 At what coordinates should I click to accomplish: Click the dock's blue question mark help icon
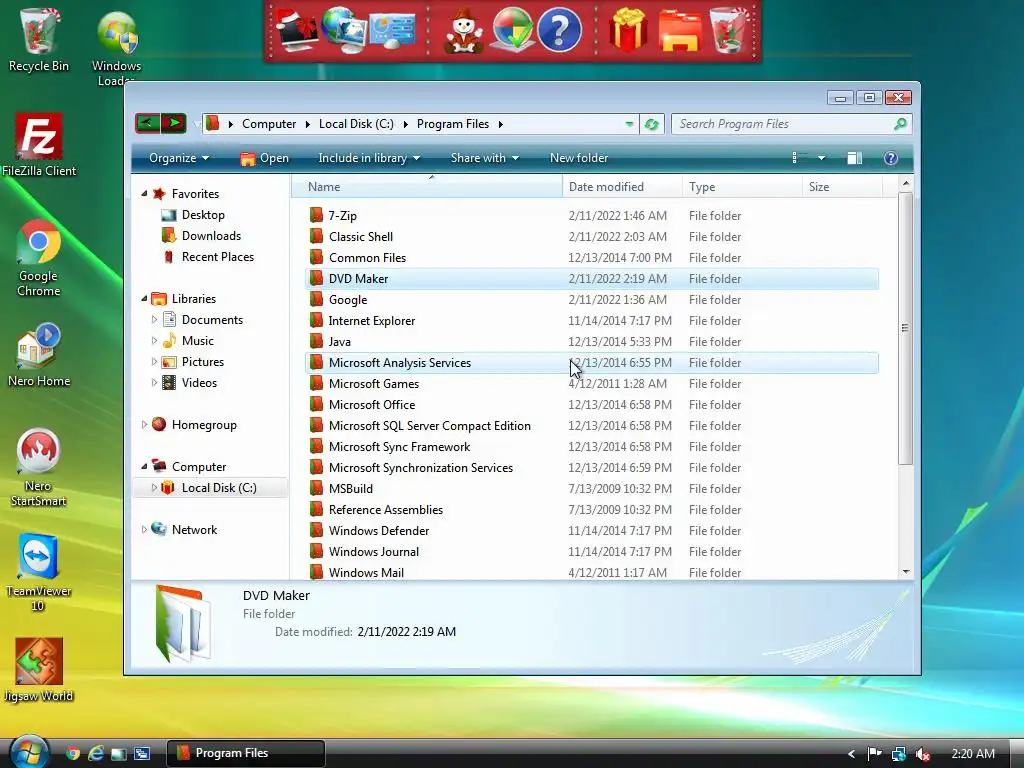tap(559, 30)
